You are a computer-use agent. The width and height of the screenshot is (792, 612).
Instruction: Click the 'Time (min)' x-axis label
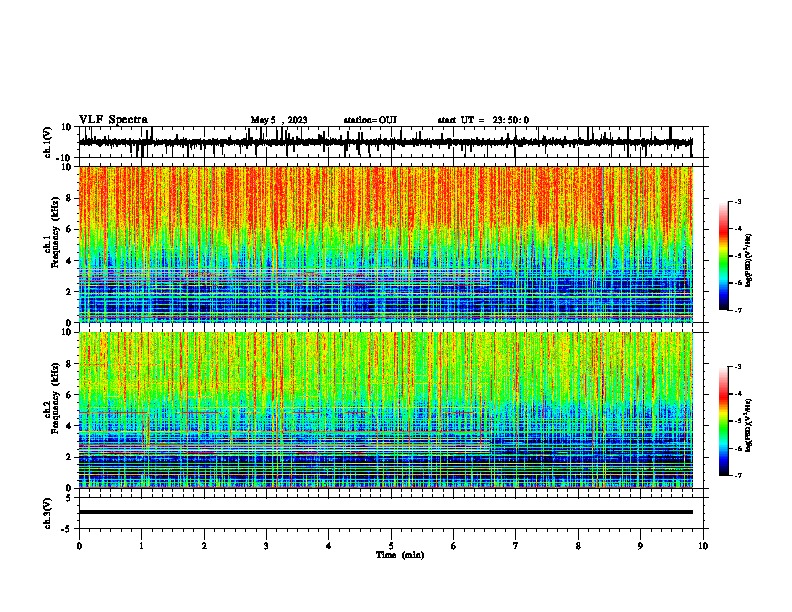point(400,555)
